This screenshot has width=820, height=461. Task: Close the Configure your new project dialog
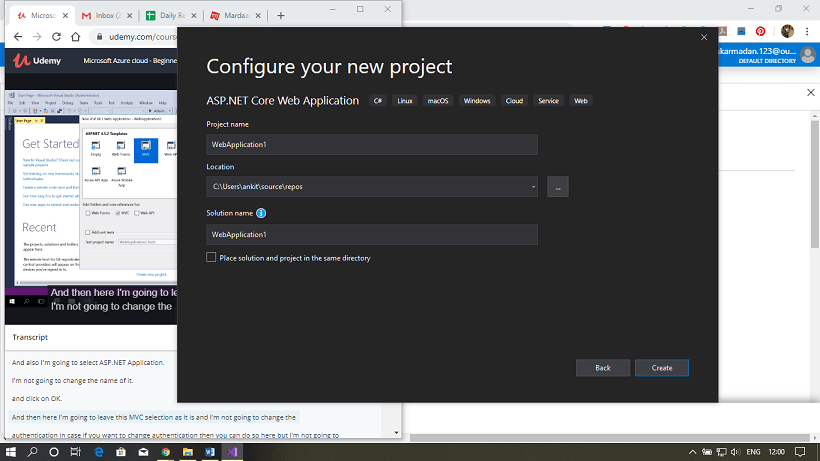coord(704,38)
